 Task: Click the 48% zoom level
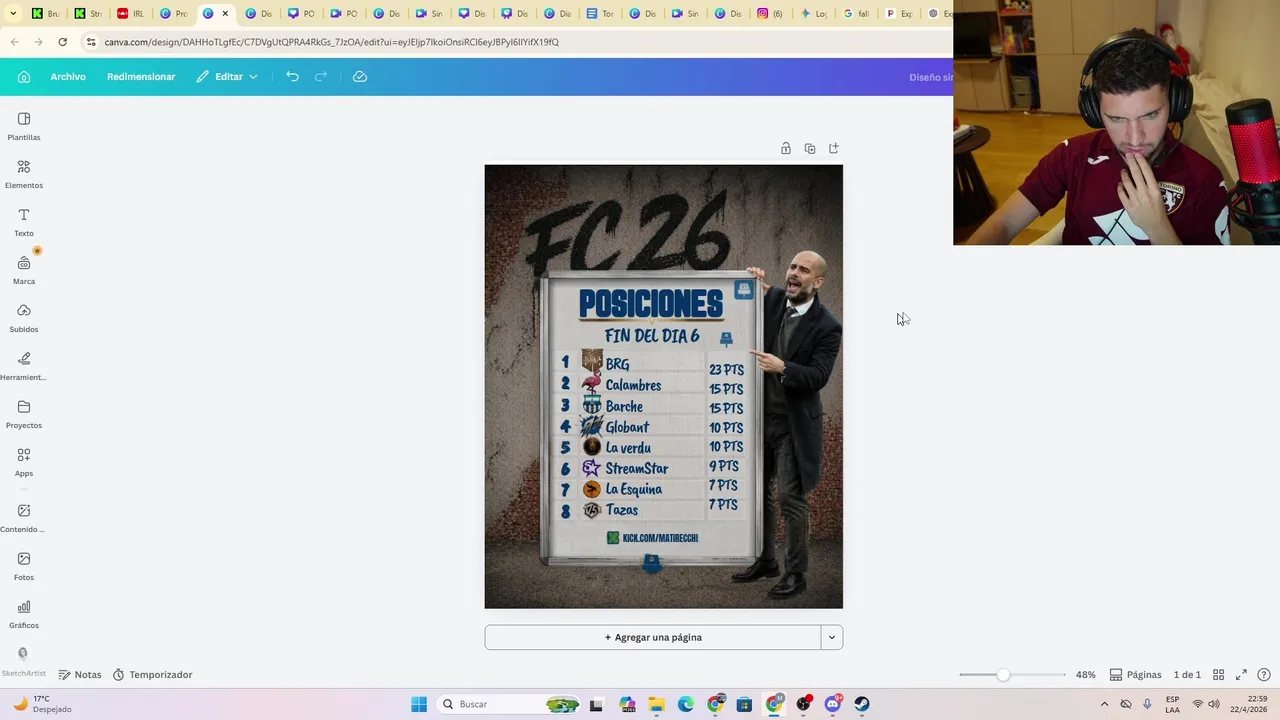(x=1086, y=675)
